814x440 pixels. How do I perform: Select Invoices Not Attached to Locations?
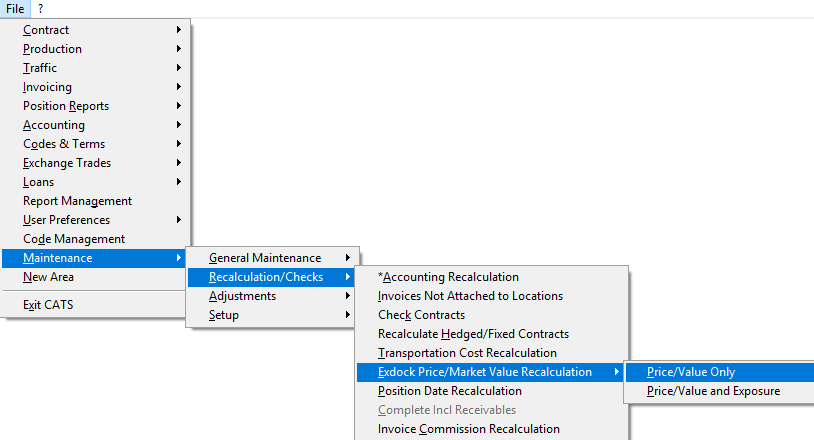point(492,296)
